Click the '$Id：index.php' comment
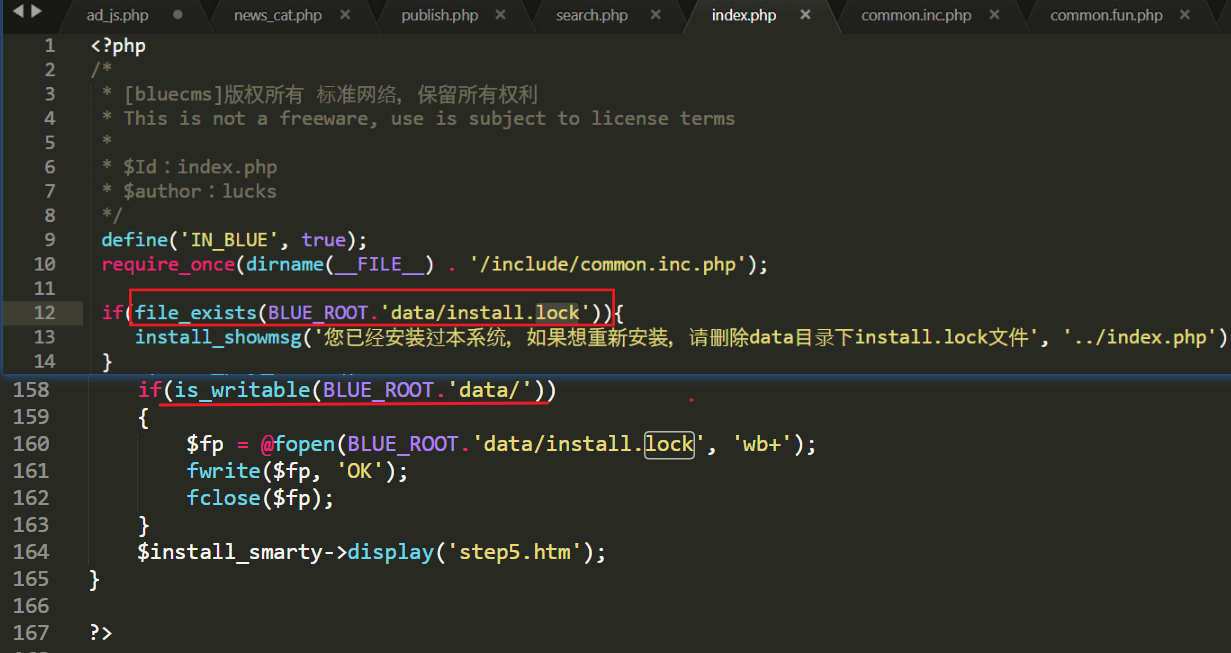Viewport: 1231px width, 653px height. [x=200, y=167]
